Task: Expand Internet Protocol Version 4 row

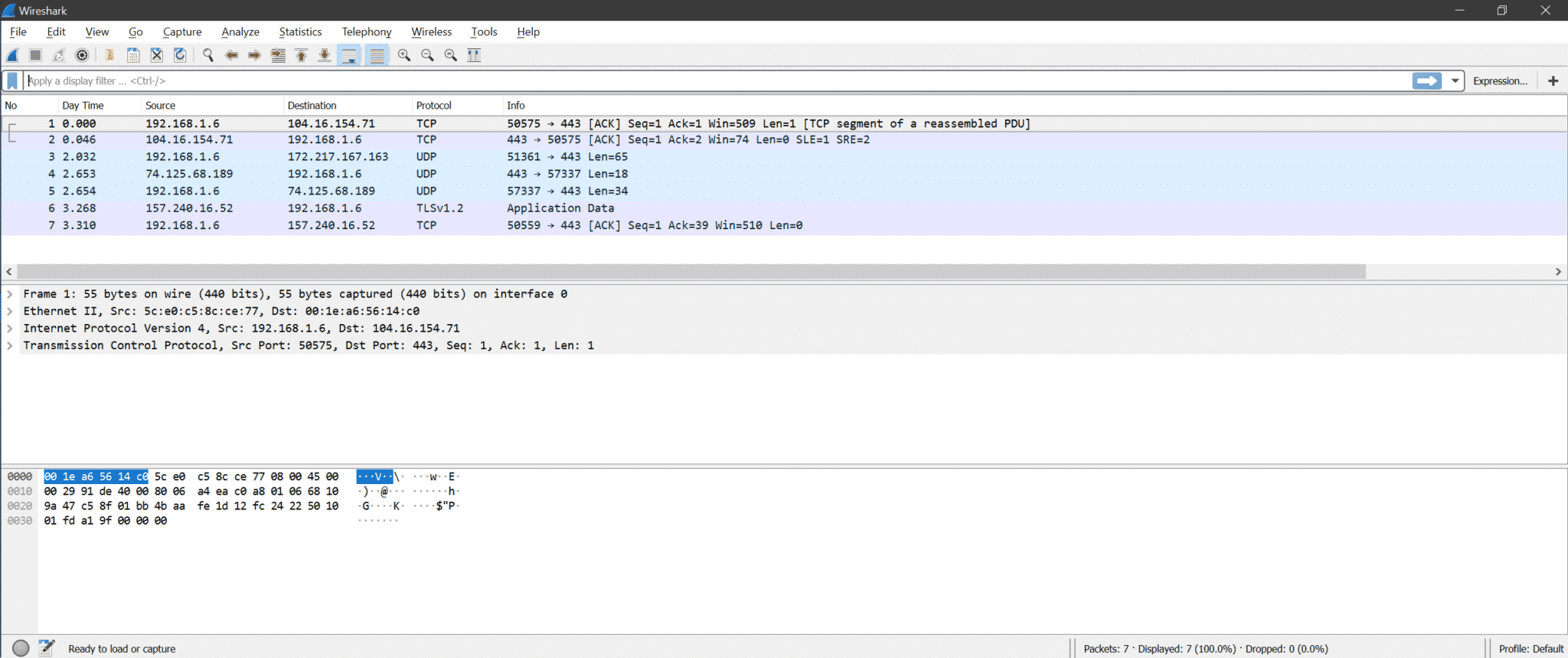Action: 10,329
